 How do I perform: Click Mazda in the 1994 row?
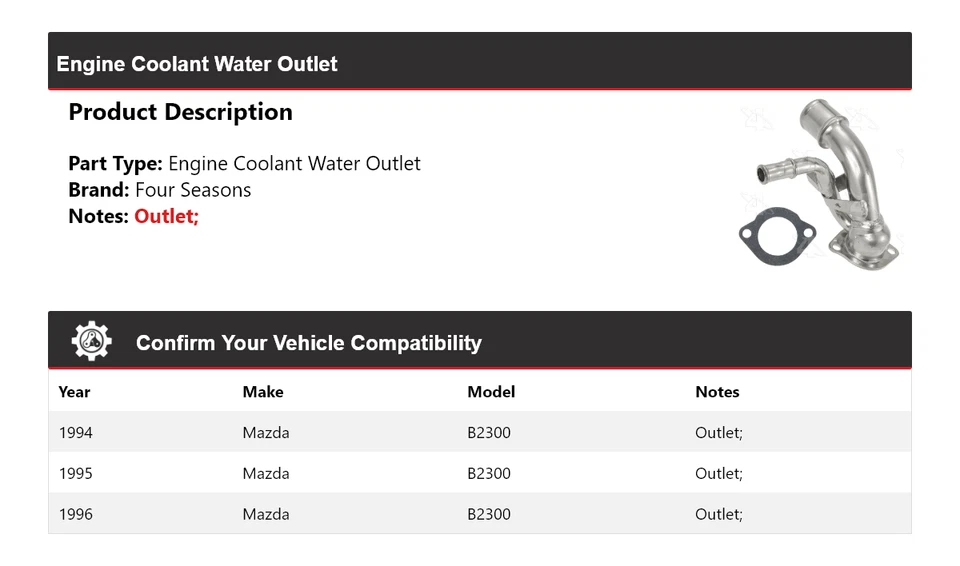[266, 433]
